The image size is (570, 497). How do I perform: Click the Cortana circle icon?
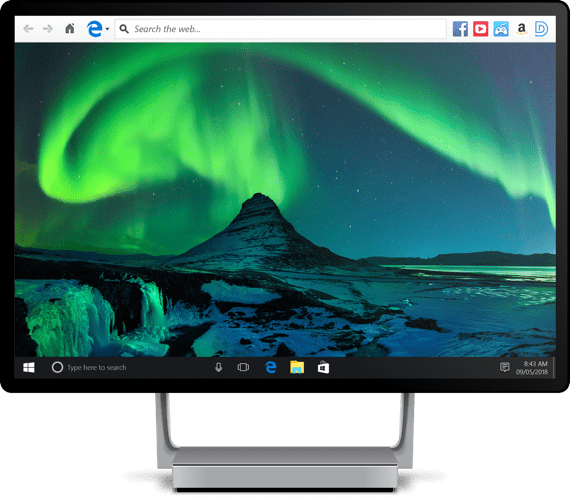pyautogui.click(x=57, y=367)
